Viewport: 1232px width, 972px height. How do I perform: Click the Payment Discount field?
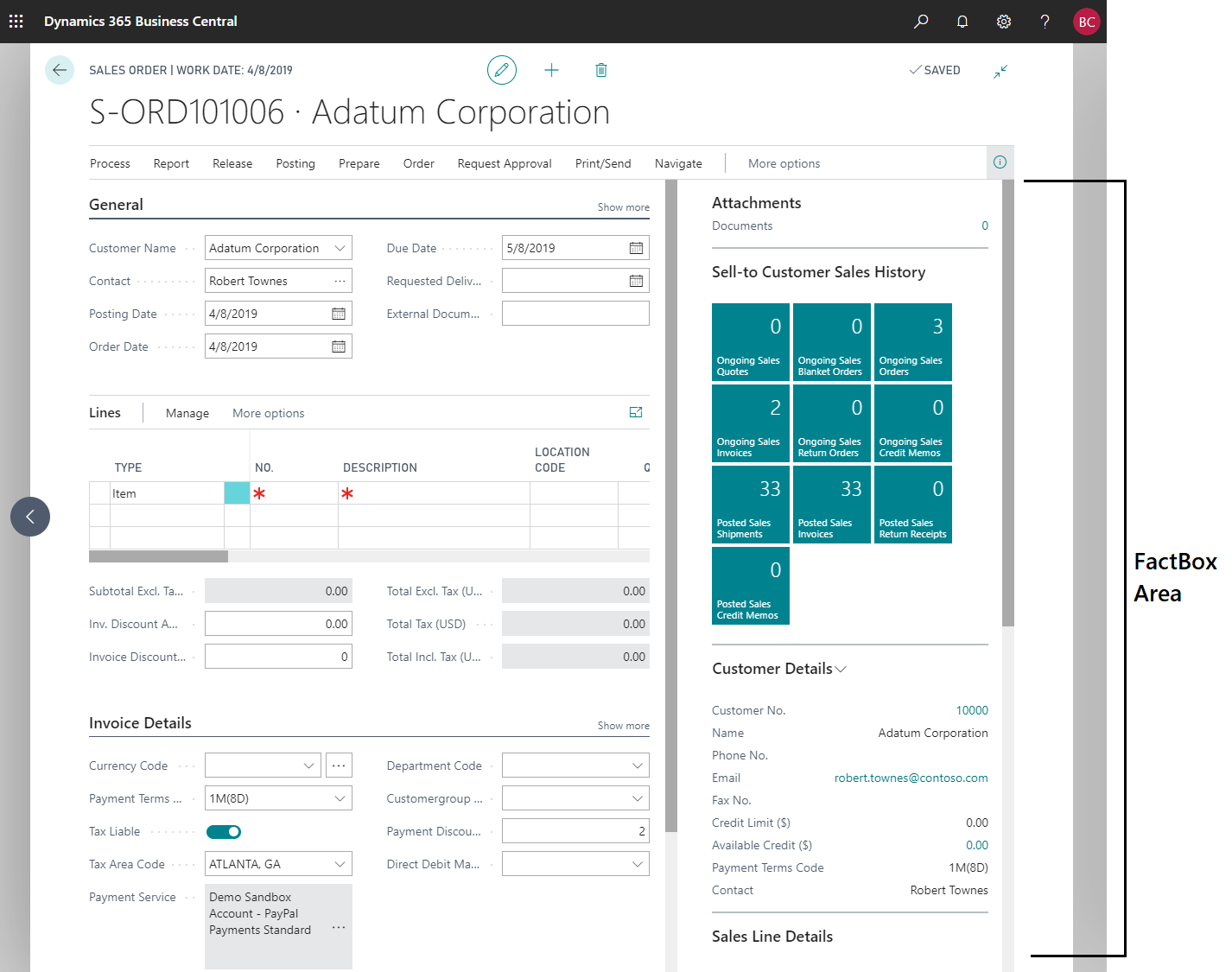[x=575, y=831]
